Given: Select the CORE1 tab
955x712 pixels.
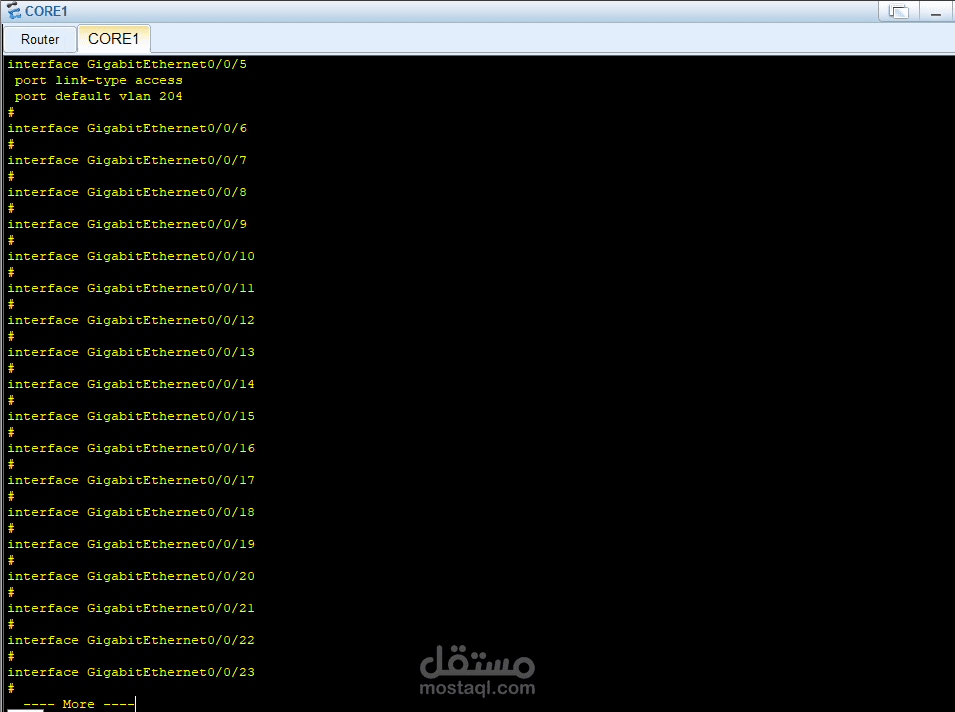Looking at the screenshot, I should [113, 39].
